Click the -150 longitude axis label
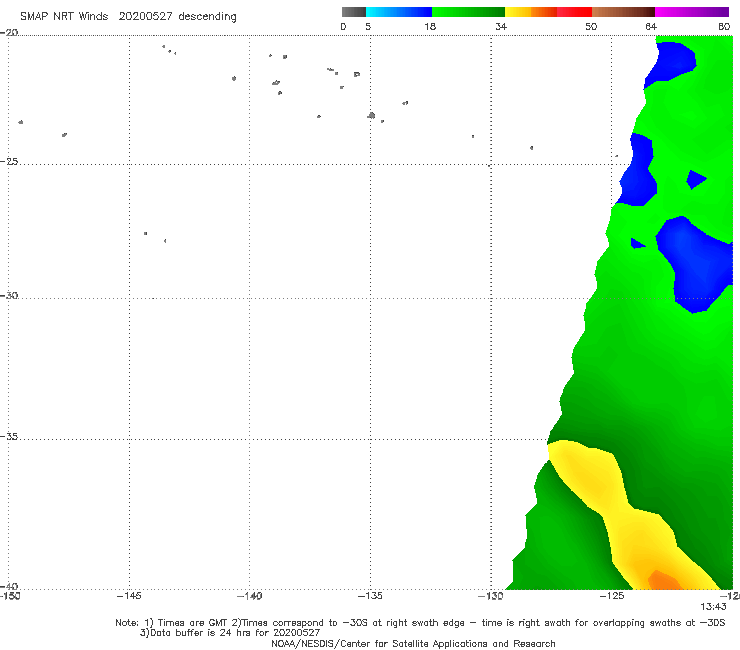This screenshot has height=650, width=740. (x=10, y=596)
